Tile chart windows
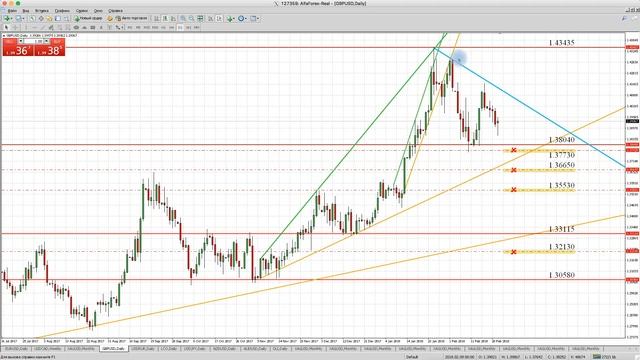Screen dimensions: 640x360 click(x=200, y=18)
